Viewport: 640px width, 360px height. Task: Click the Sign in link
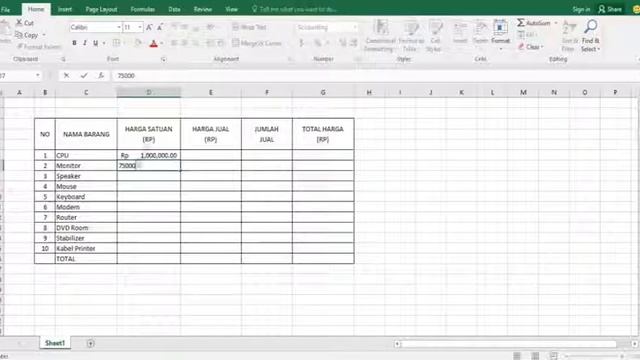(581, 9)
